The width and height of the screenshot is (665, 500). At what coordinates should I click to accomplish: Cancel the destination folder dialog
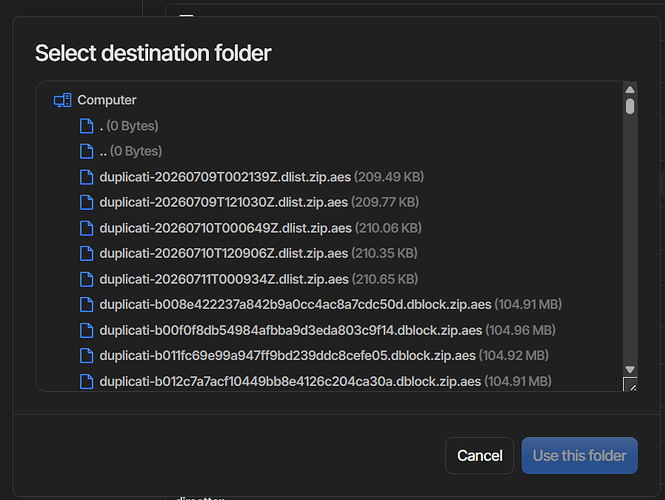coord(480,455)
